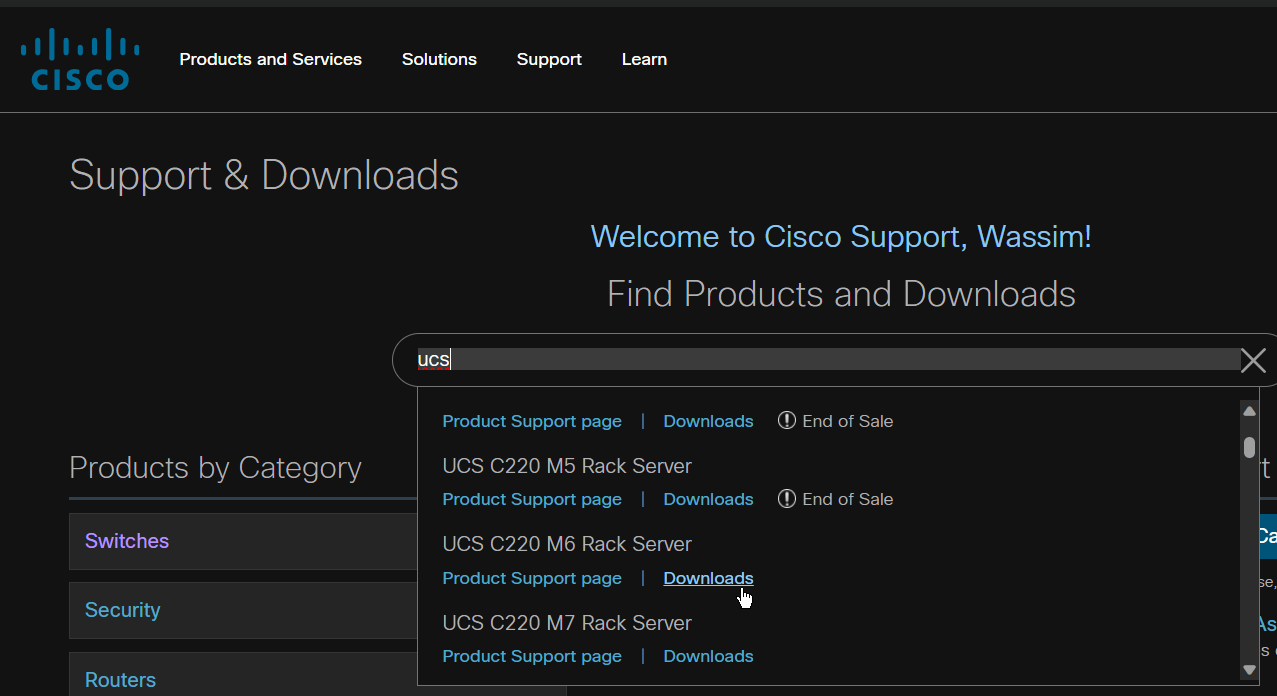Viewport: 1277px width, 696px height.
Task: Open the Solutions menu
Action: [439, 59]
